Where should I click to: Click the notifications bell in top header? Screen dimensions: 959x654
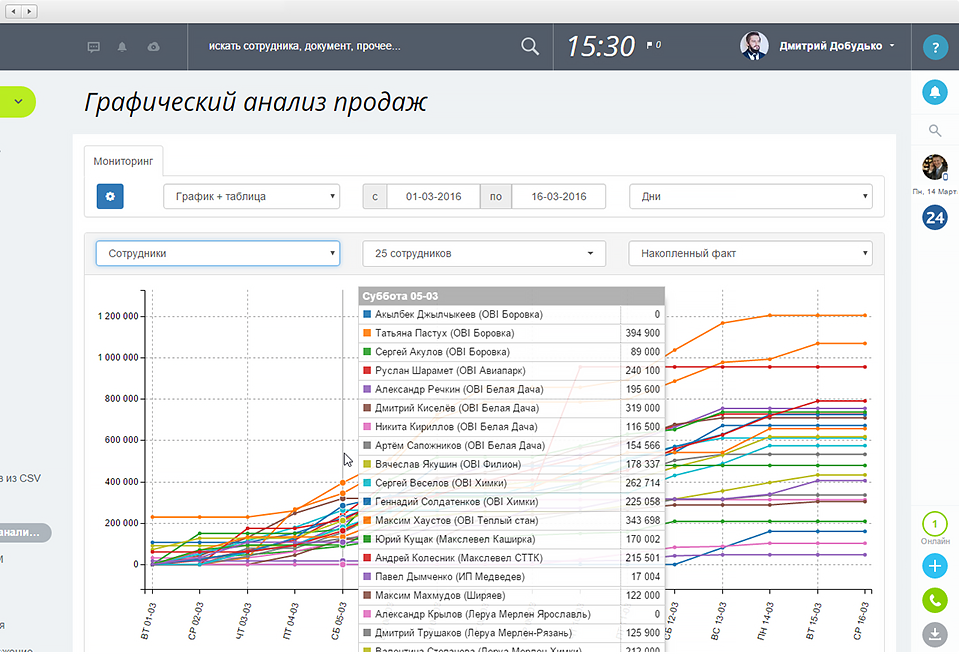tap(122, 47)
